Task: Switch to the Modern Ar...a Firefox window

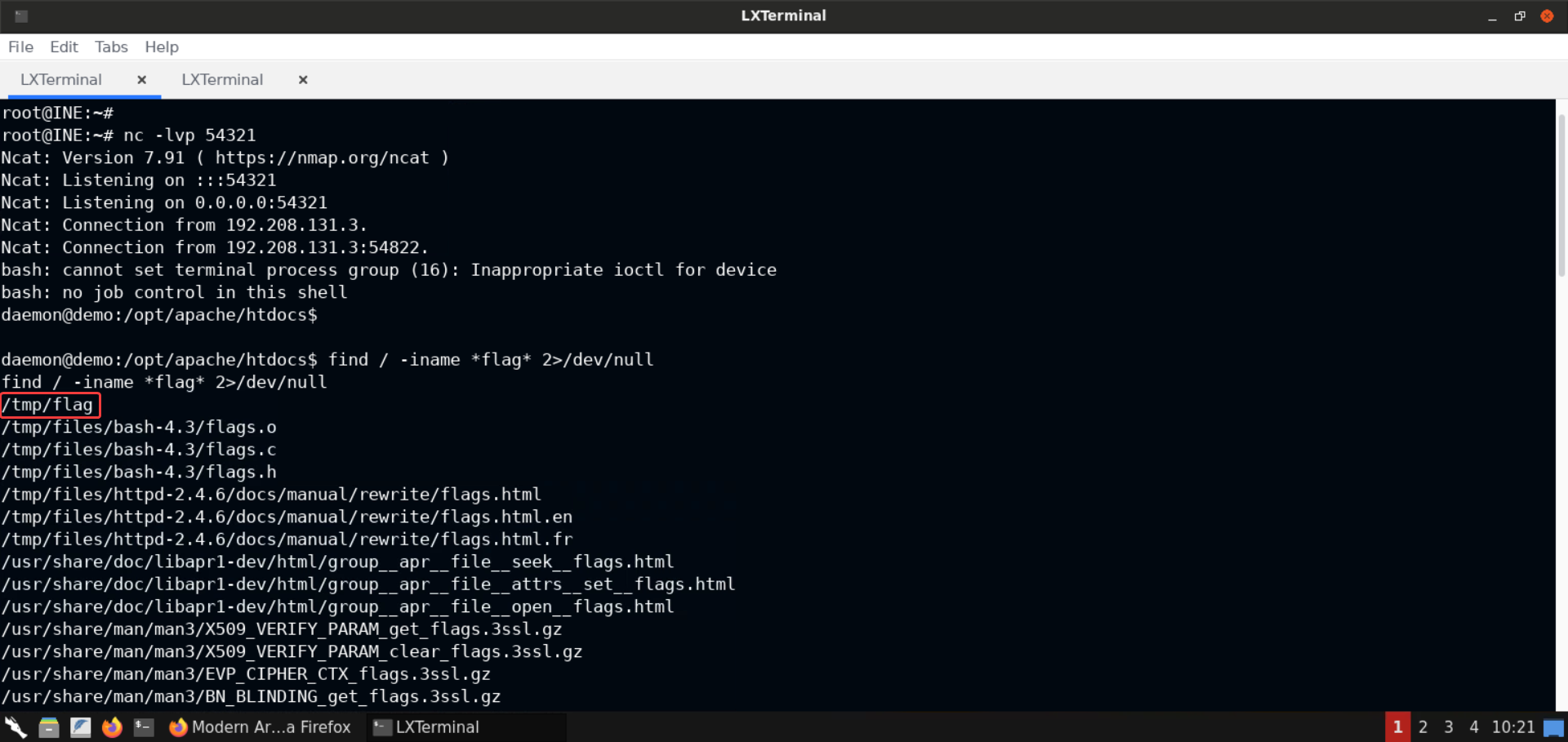Action: 260,726
